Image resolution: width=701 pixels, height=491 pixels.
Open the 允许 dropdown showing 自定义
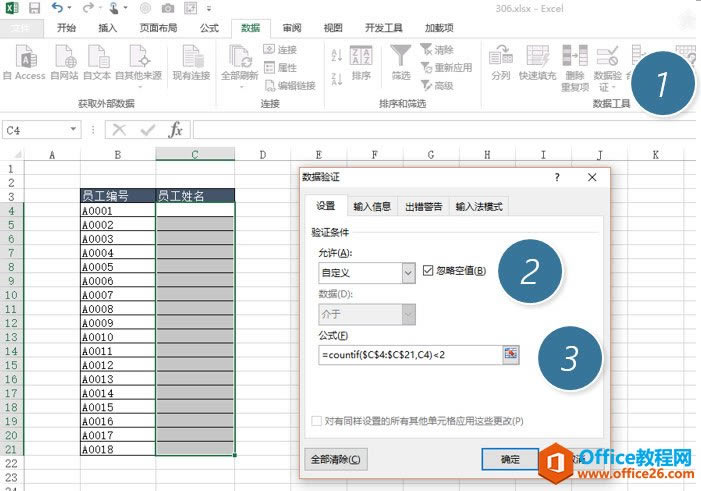coord(407,272)
